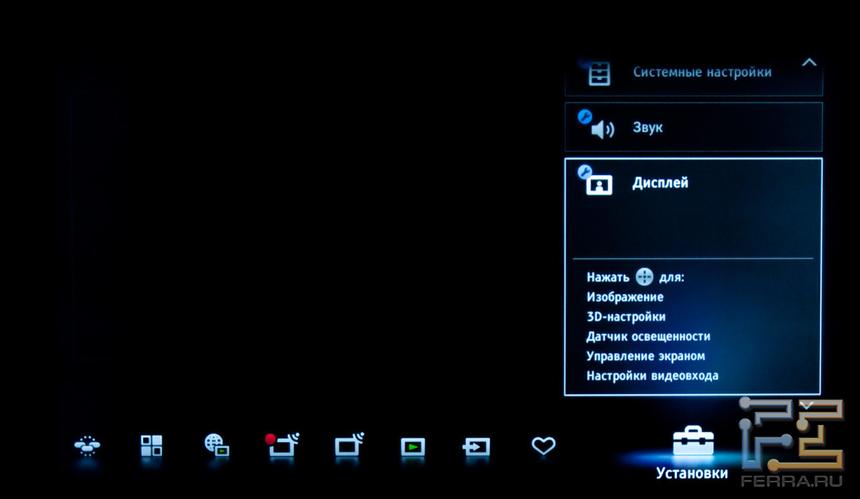Click the Системные настройки cabinet icon
The height and width of the screenshot is (499, 860).
tap(599, 73)
